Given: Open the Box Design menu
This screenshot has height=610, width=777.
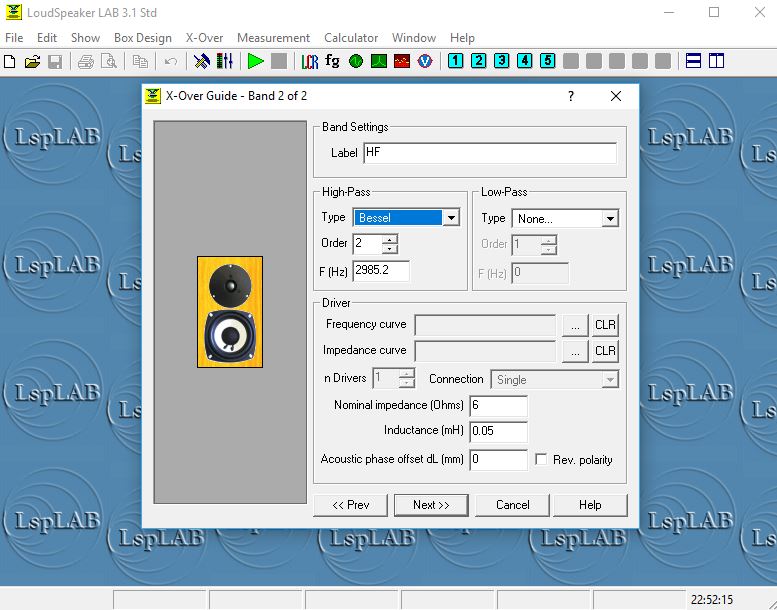Looking at the screenshot, I should (x=143, y=38).
